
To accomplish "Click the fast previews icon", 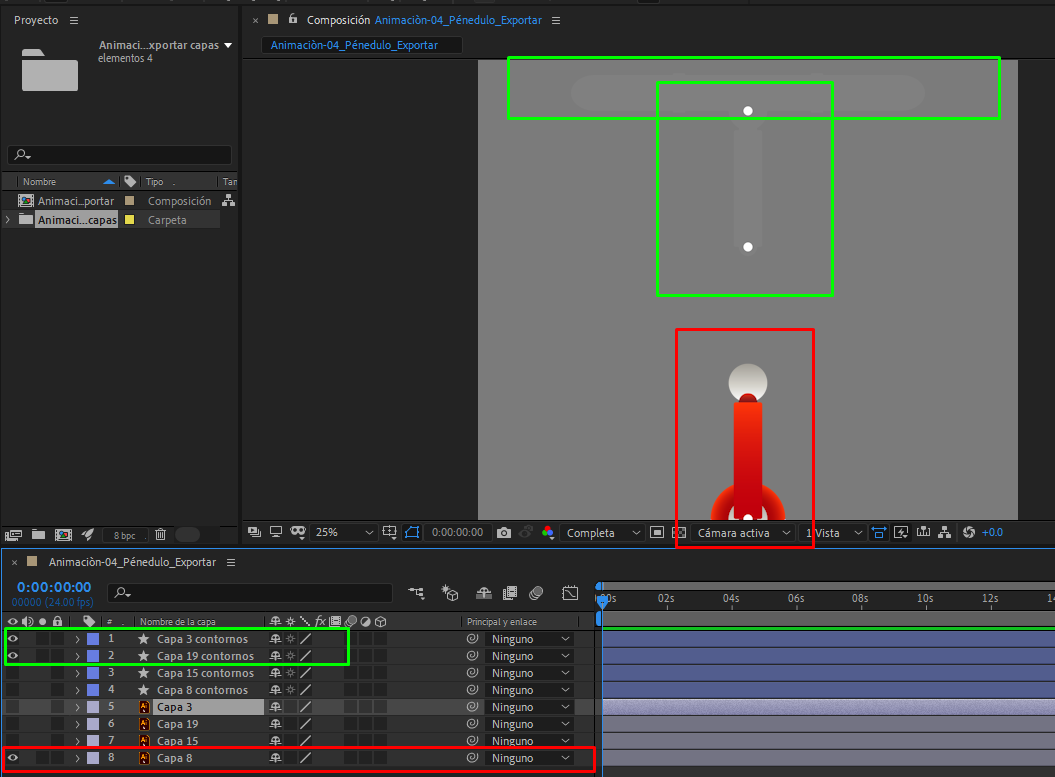I will coord(901,532).
